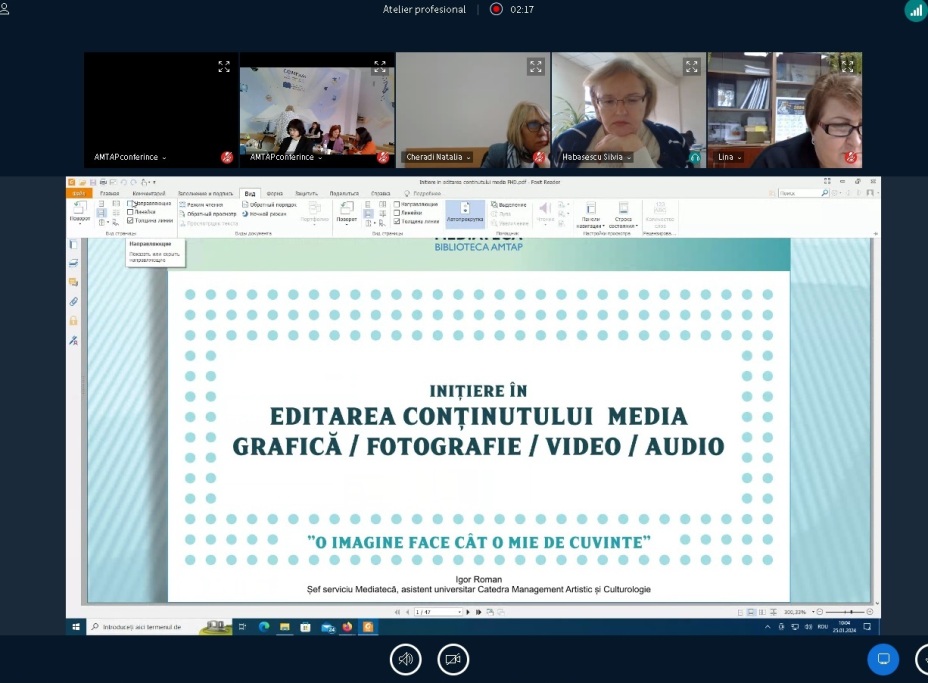This screenshot has width=928, height=683.
Task: Mute the conference audio with speaker button
Action: (405, 659)
